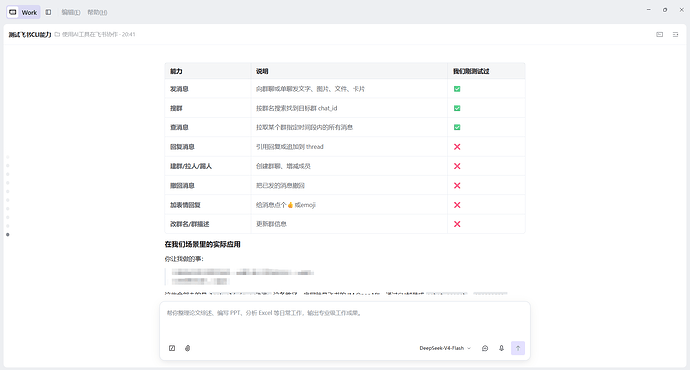The image size is (690, 370).
Task: Jump to the highlighted dark navigation dot
Action: pyautogui.click(x=7, y=234)
